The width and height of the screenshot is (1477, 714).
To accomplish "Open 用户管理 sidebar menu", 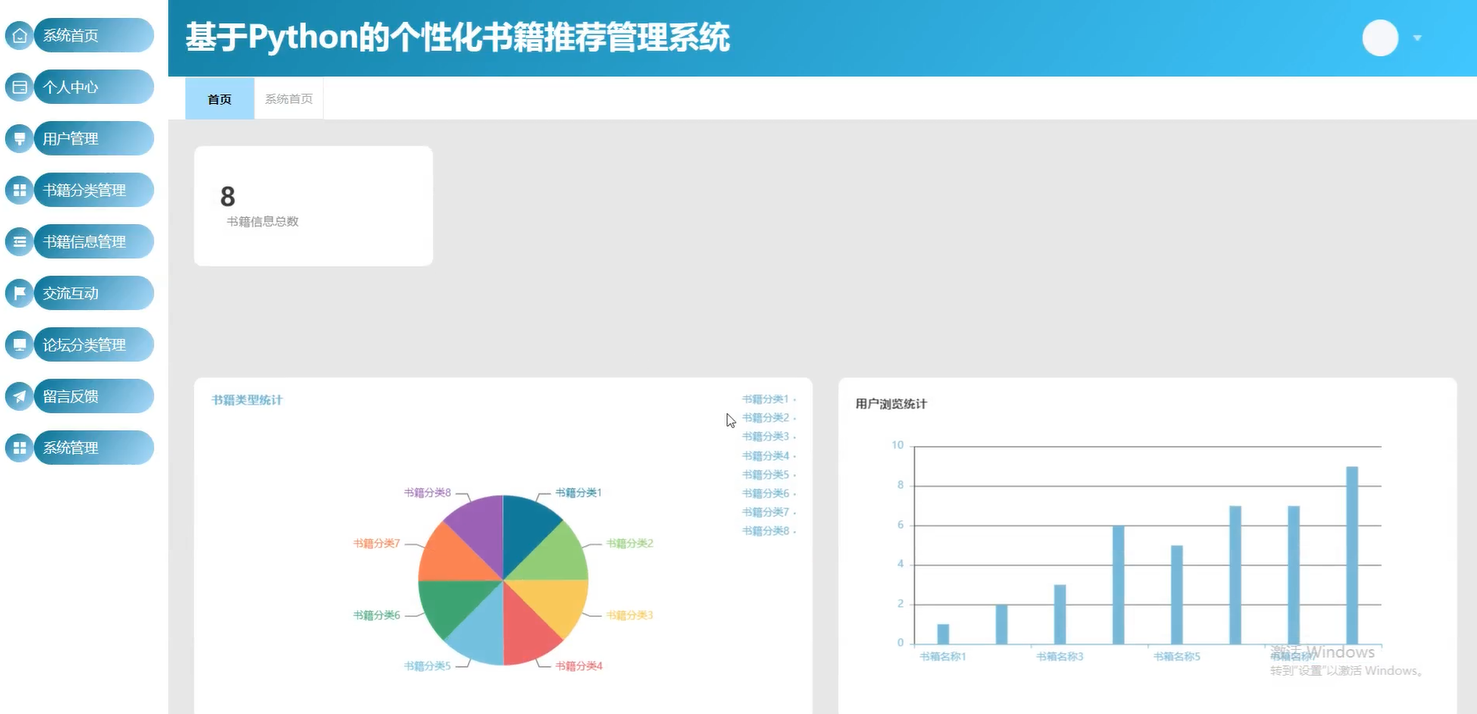I will point(94,139).
